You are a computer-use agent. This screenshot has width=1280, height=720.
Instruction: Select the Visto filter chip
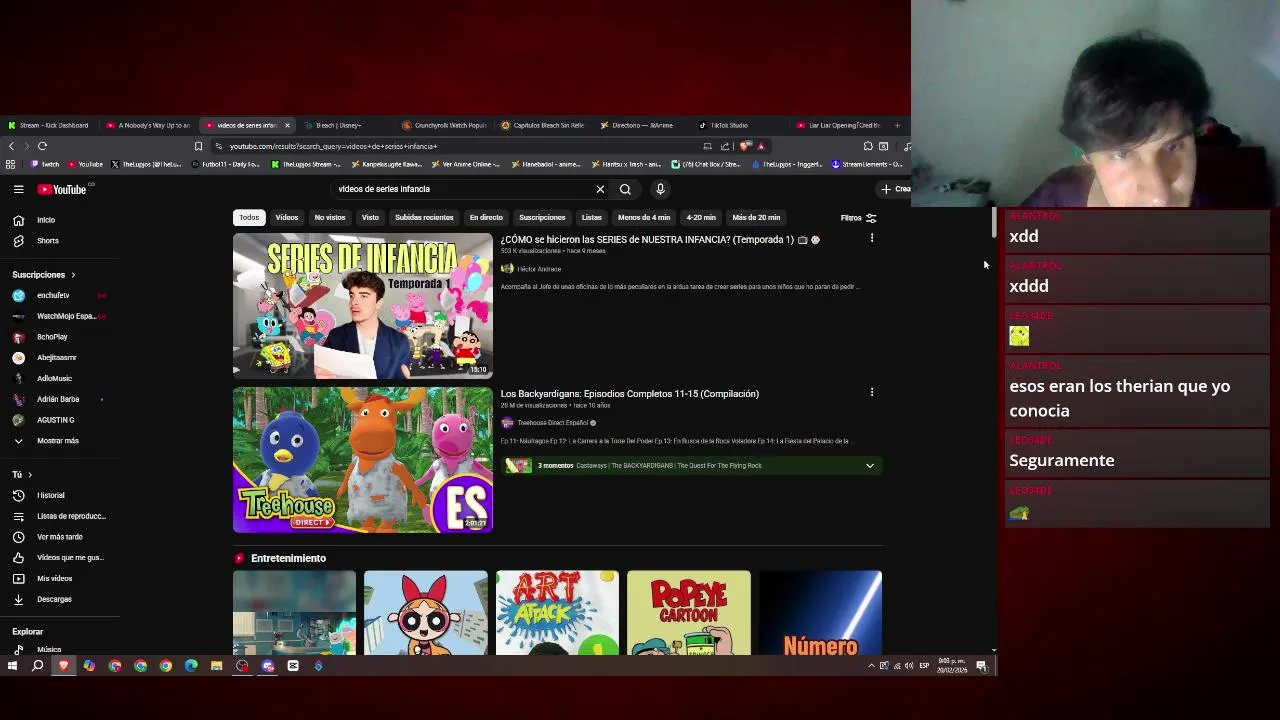pos(370,218)
